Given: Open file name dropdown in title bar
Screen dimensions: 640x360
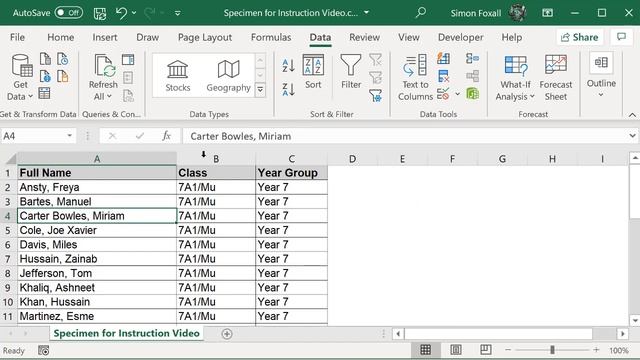Looking at the screenshot, I should (366, 13).
